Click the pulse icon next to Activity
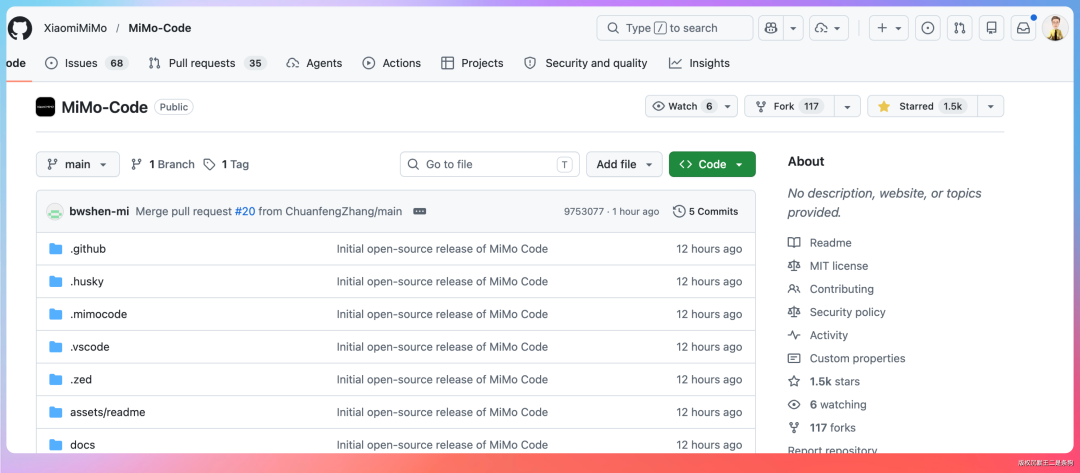1080x473 pixels. [794, 335]
